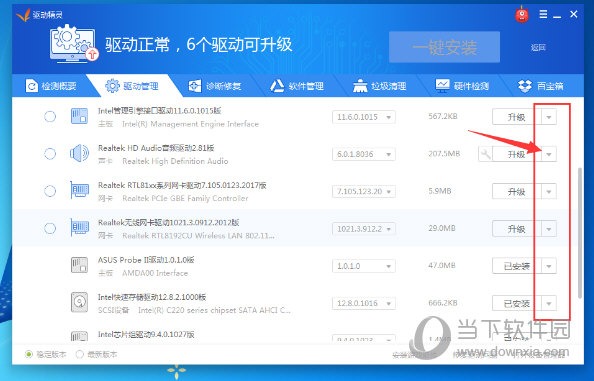Select the Intel管理引擎接口驱动 radio button
The image size is (594, 381).
tap(50, 116)
